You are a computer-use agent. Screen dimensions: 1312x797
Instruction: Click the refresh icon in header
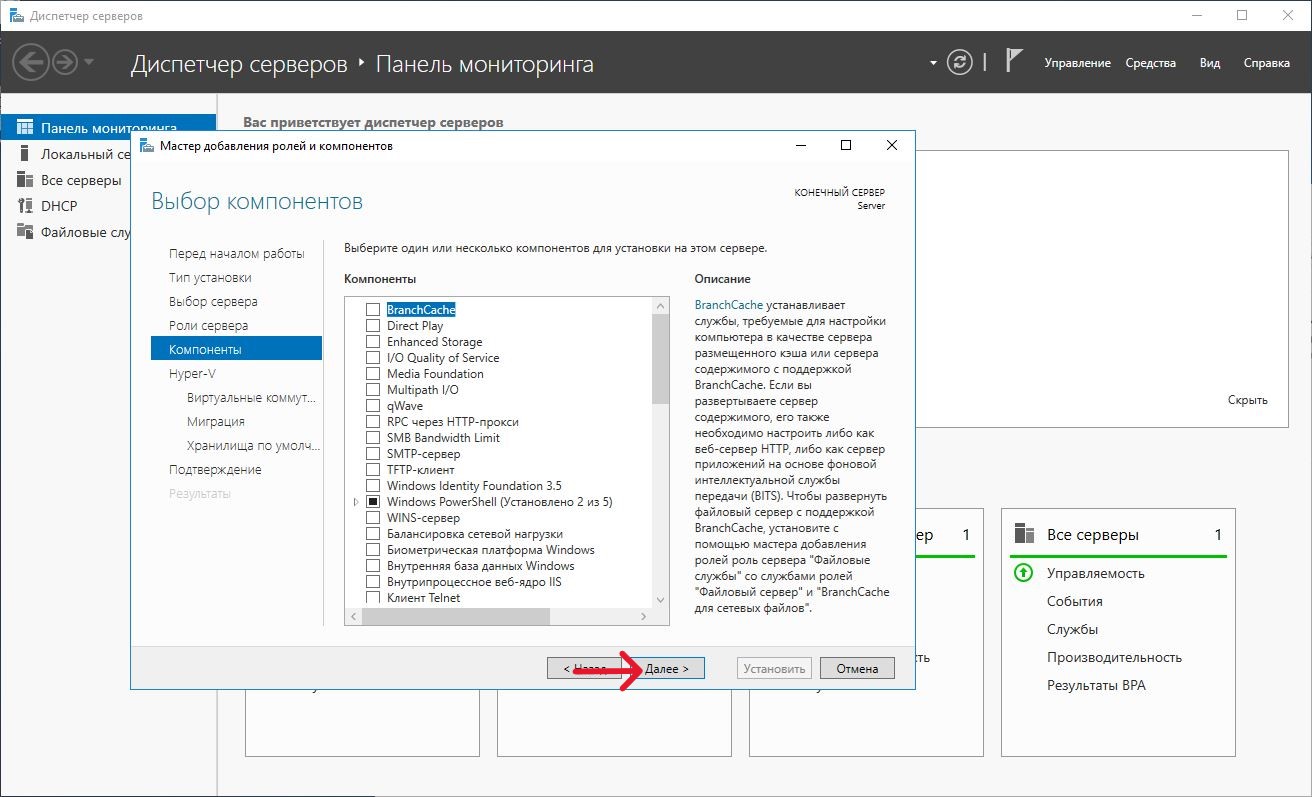[x=959, y=62]
